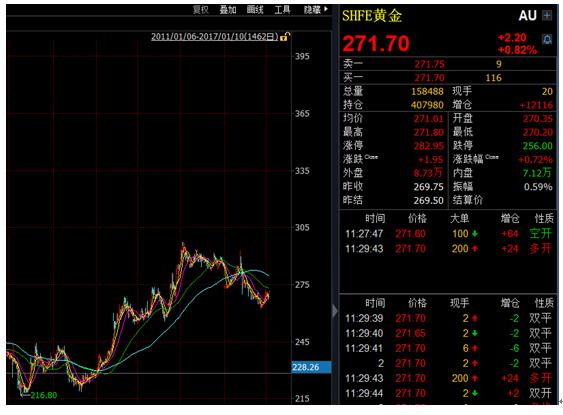Select the 216.80 low price label

click(x=43, y=395)
